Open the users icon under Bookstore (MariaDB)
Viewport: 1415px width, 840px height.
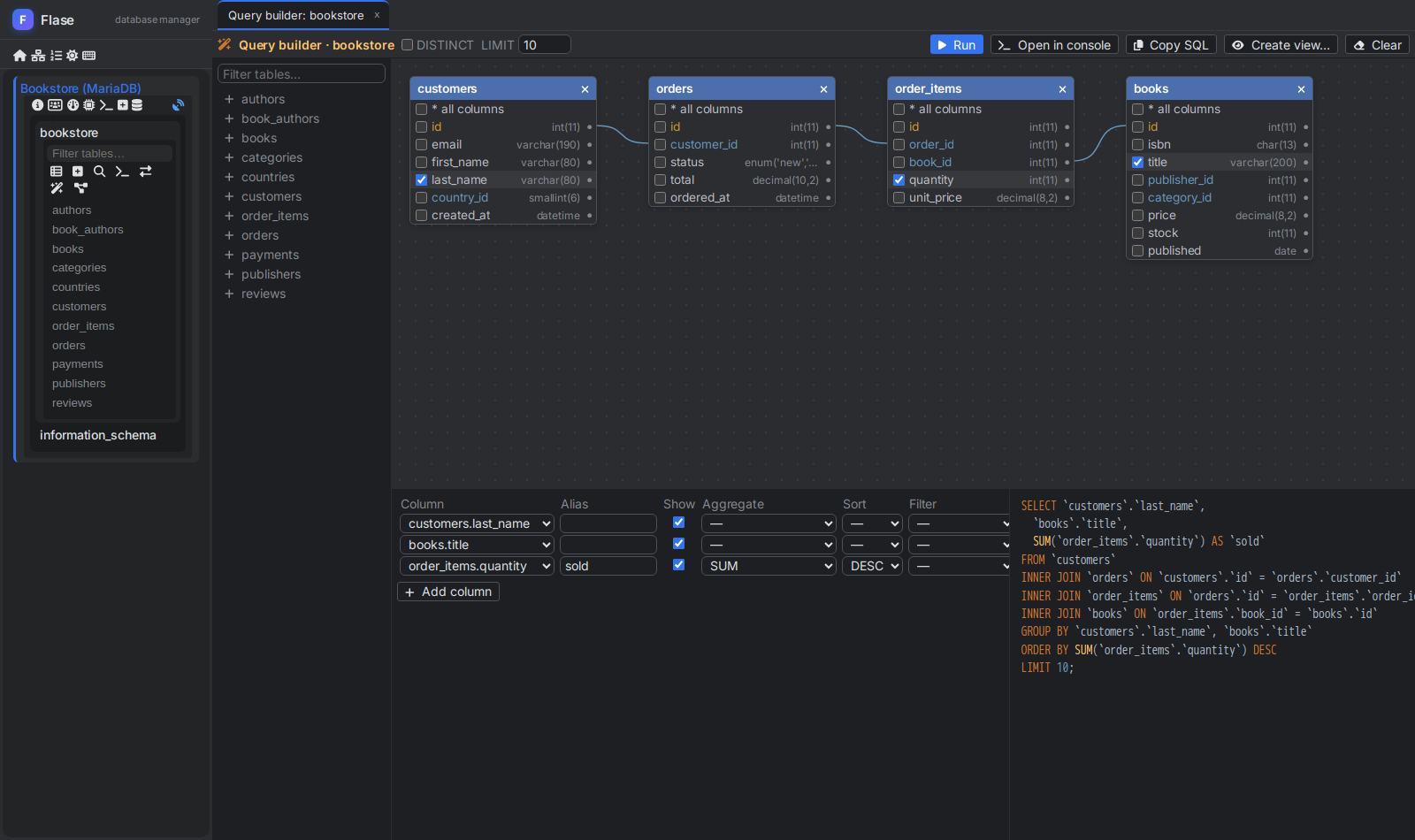(55, 105)
